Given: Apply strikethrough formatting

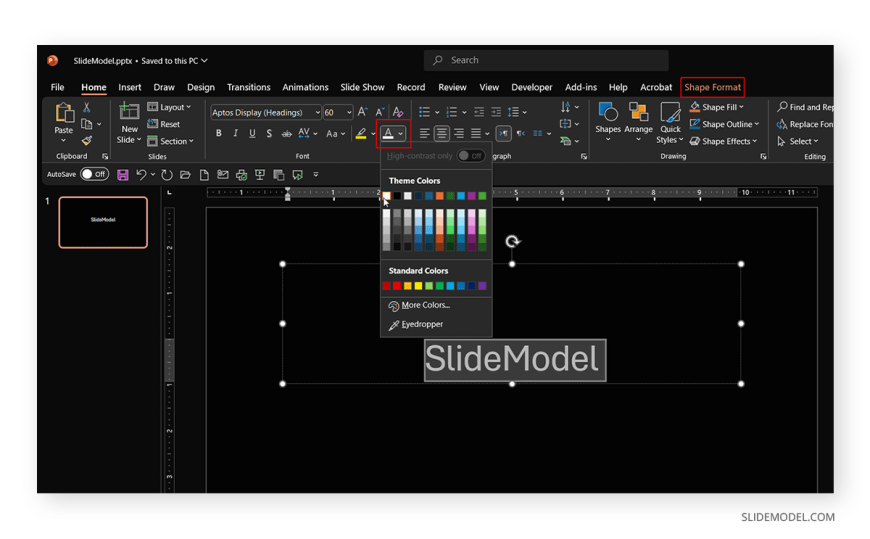Looking at the screenshot, I should 286,134.
